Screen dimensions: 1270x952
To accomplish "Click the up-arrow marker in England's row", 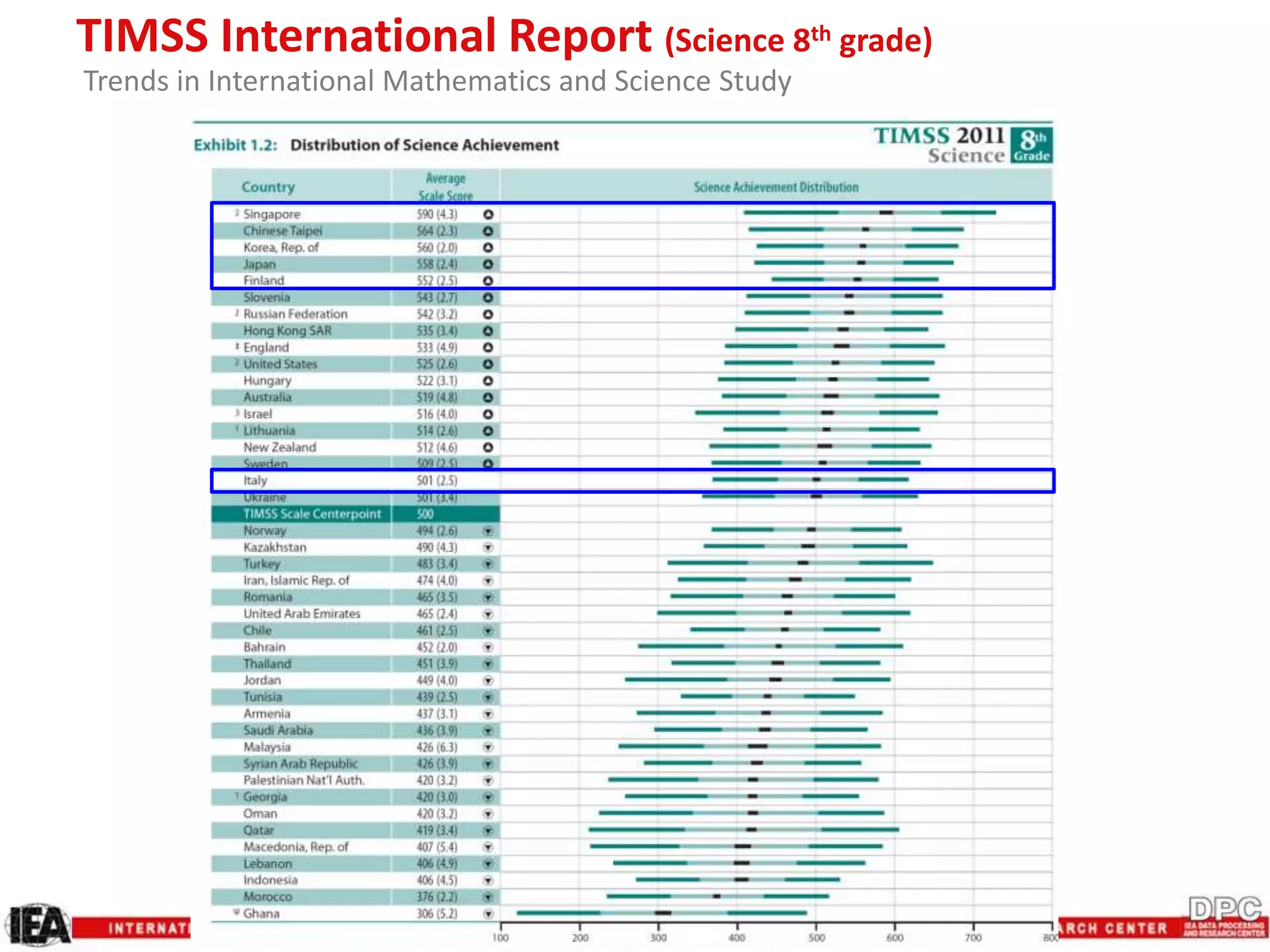I will tap(488, 348).
